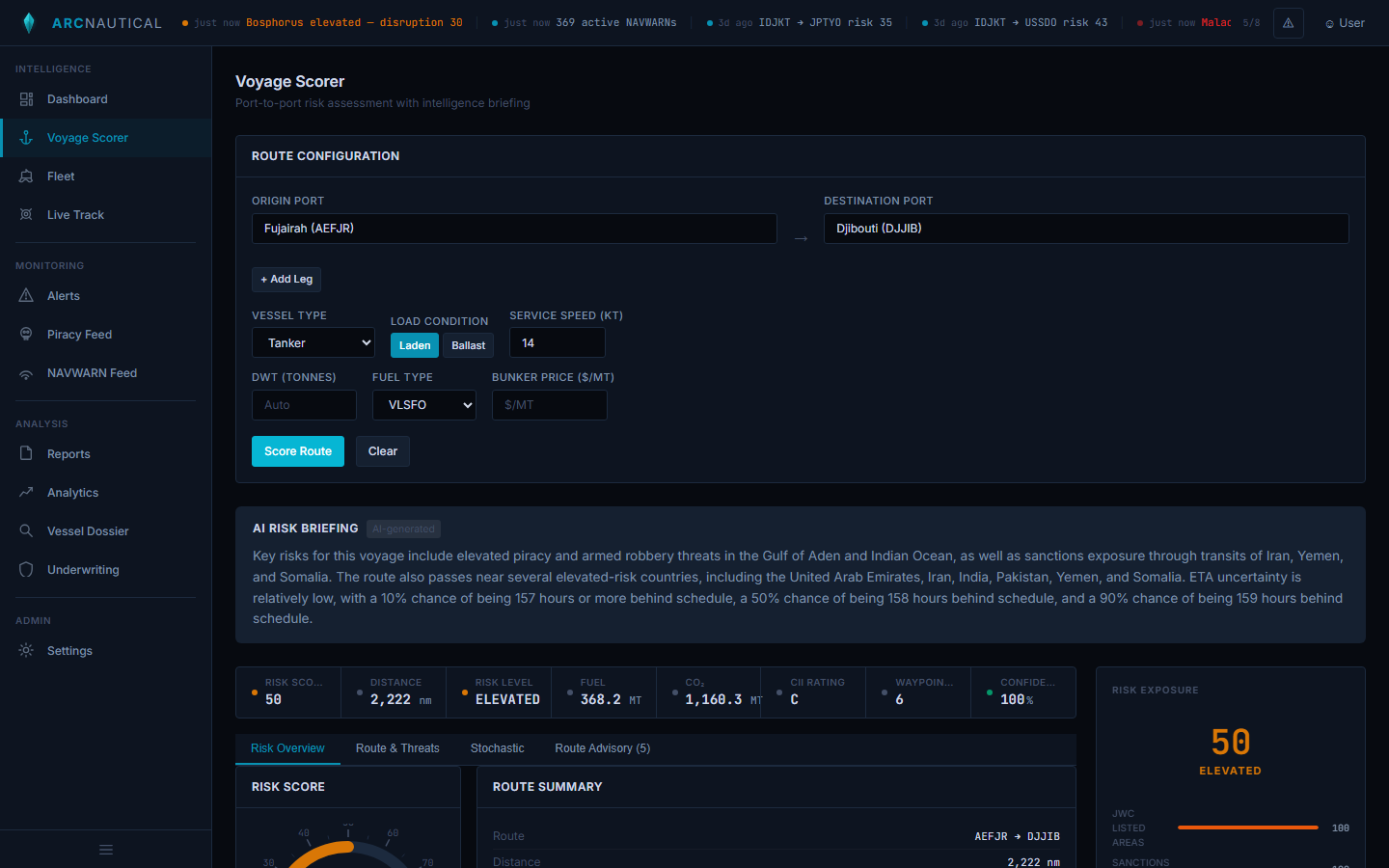The height and width of the screenshot is (868, 1389).
Task: Click the Alerts triangle icon in sidebar
Action: tap(26, 296)
